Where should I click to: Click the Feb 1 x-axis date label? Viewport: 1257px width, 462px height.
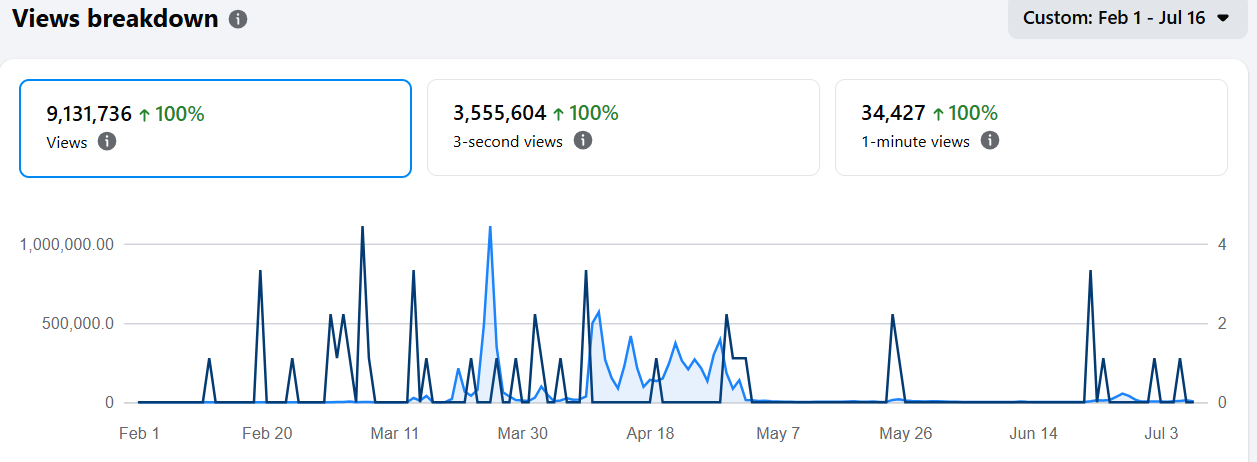[139, 433]
